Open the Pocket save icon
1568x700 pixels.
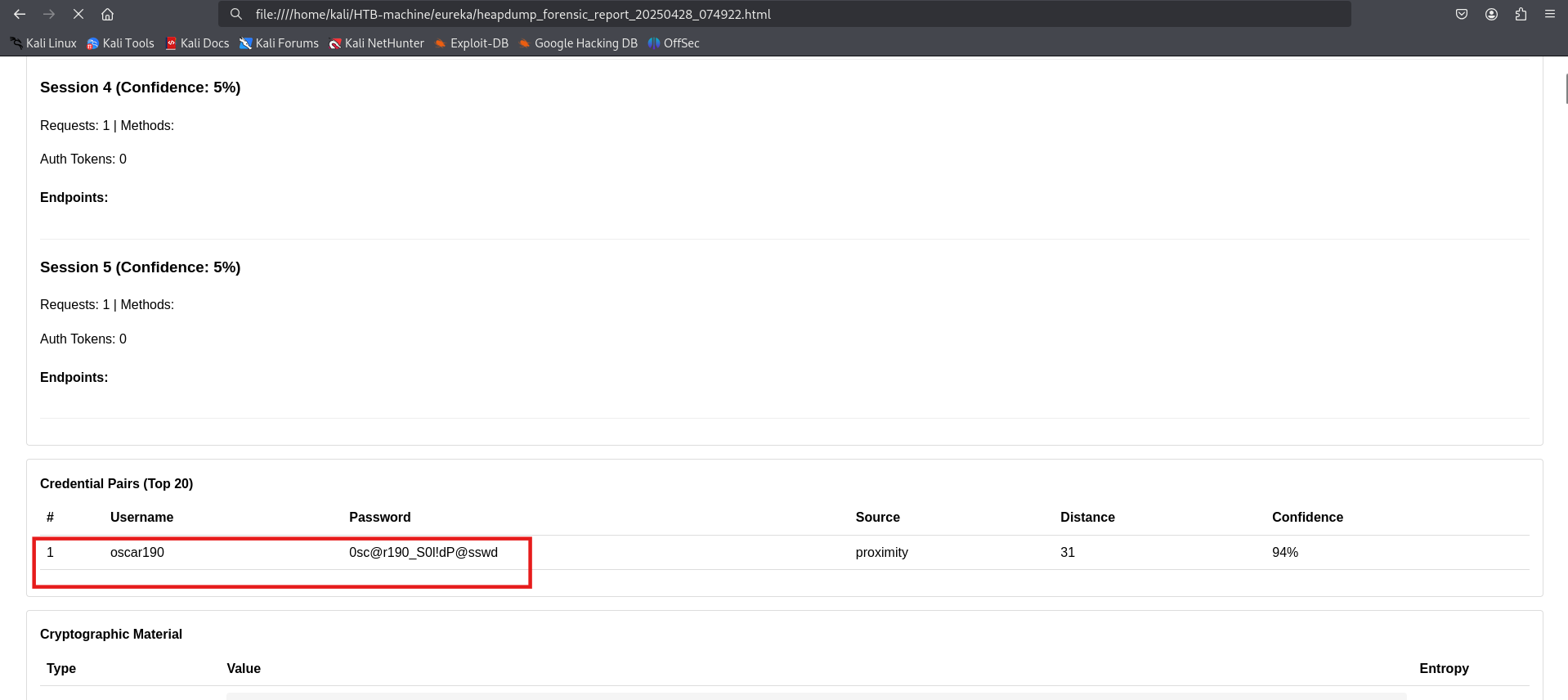tap(1462, 14)
